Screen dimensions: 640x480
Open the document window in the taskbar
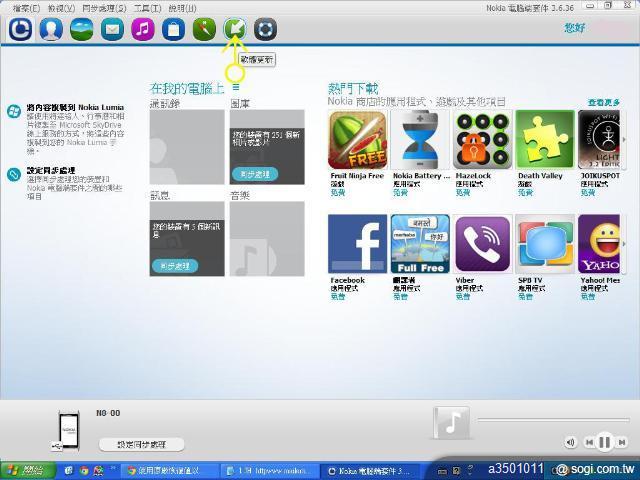(x=271, y=471)
